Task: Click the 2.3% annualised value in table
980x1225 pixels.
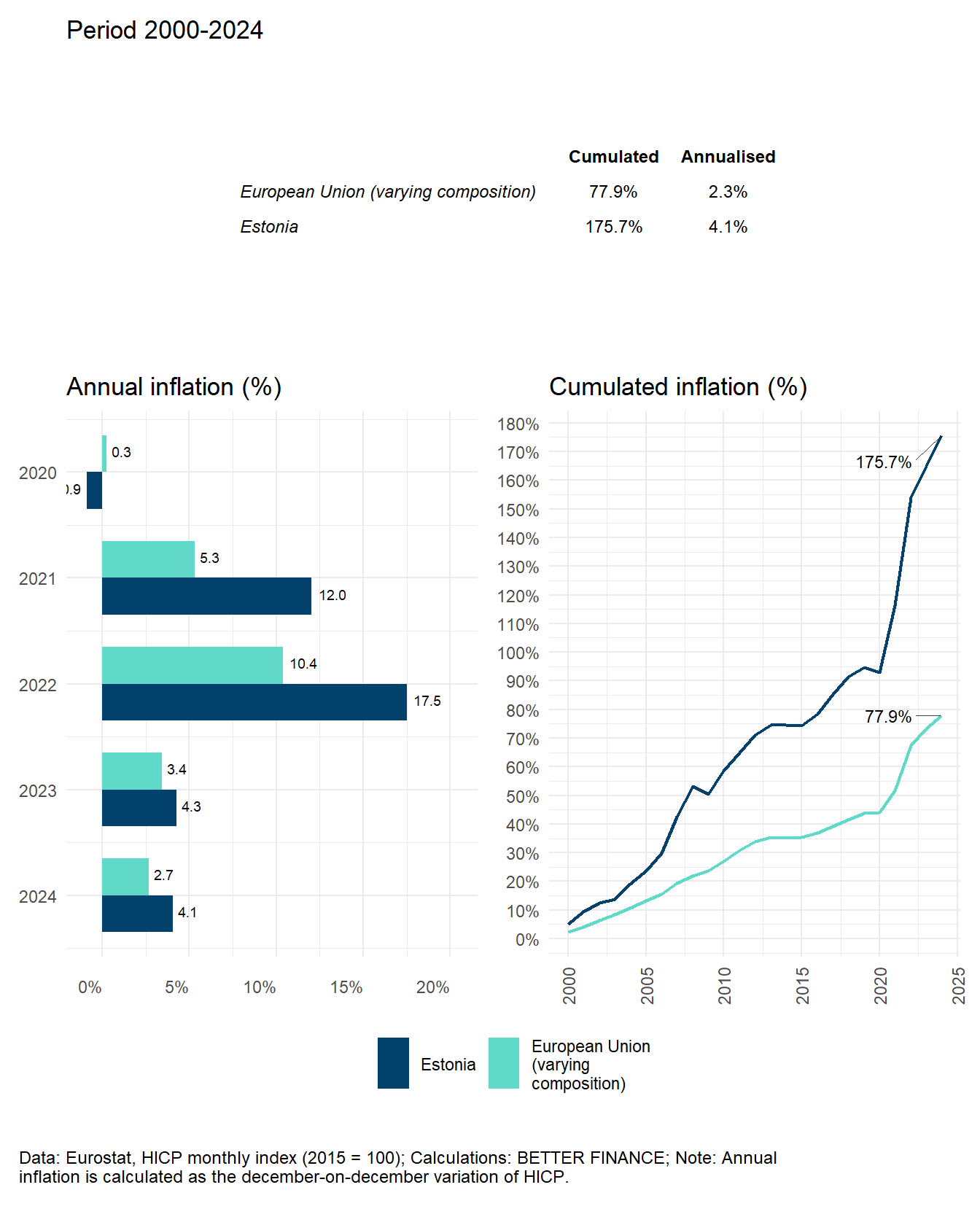Action: [x=728, y=192]
